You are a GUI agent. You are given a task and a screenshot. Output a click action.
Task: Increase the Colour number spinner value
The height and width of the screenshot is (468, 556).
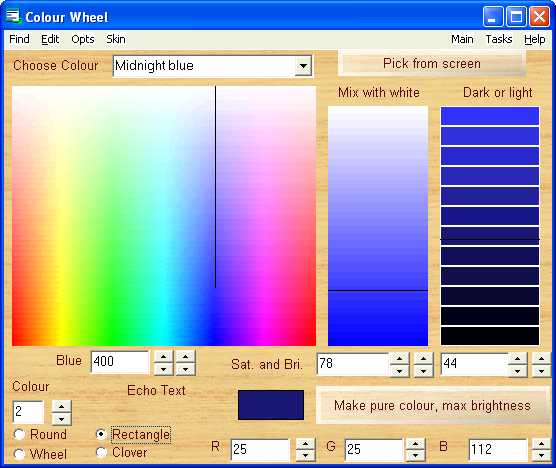click(62, 407)
